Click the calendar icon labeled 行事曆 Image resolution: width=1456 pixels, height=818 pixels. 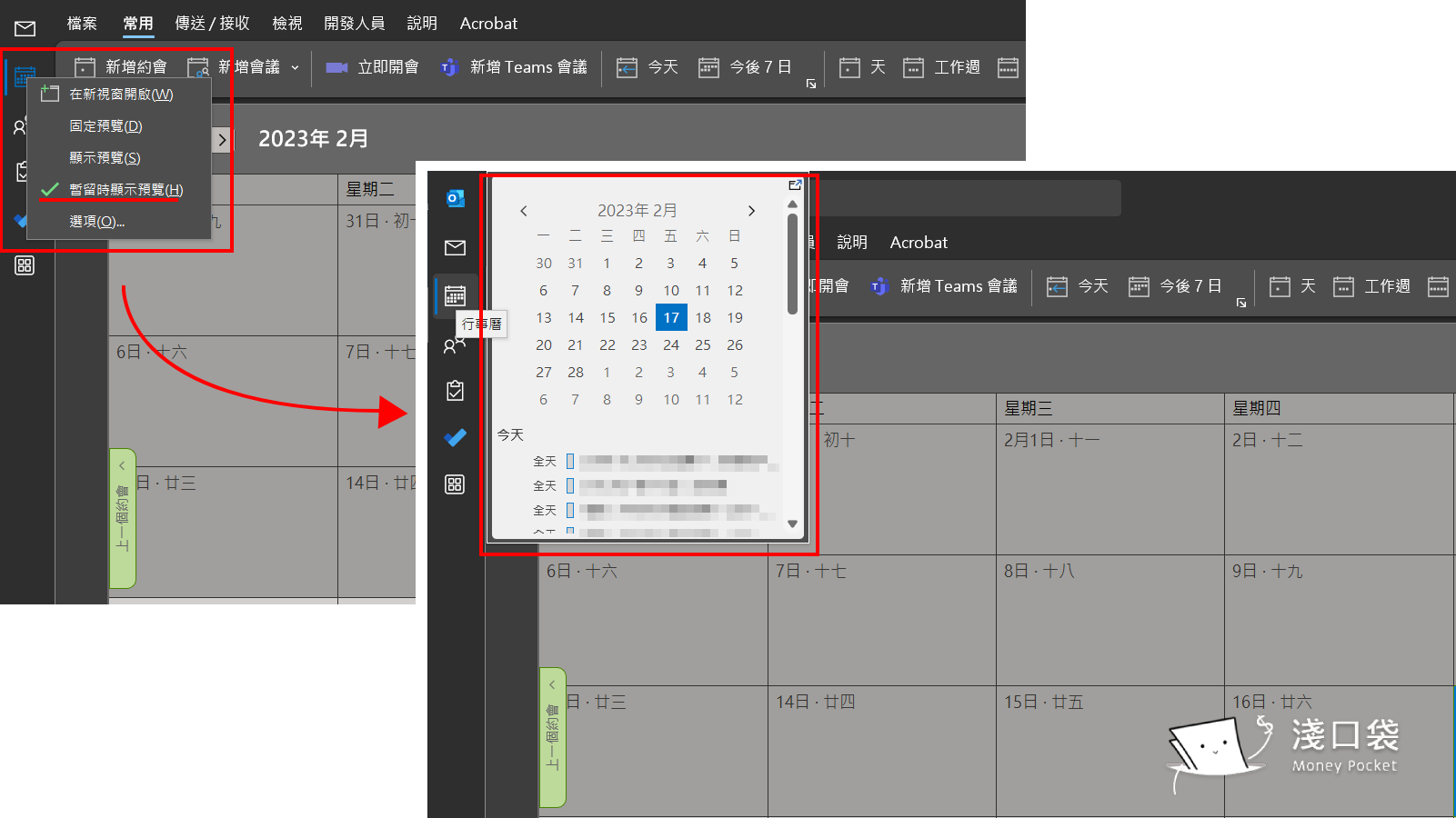pos(455,296)
